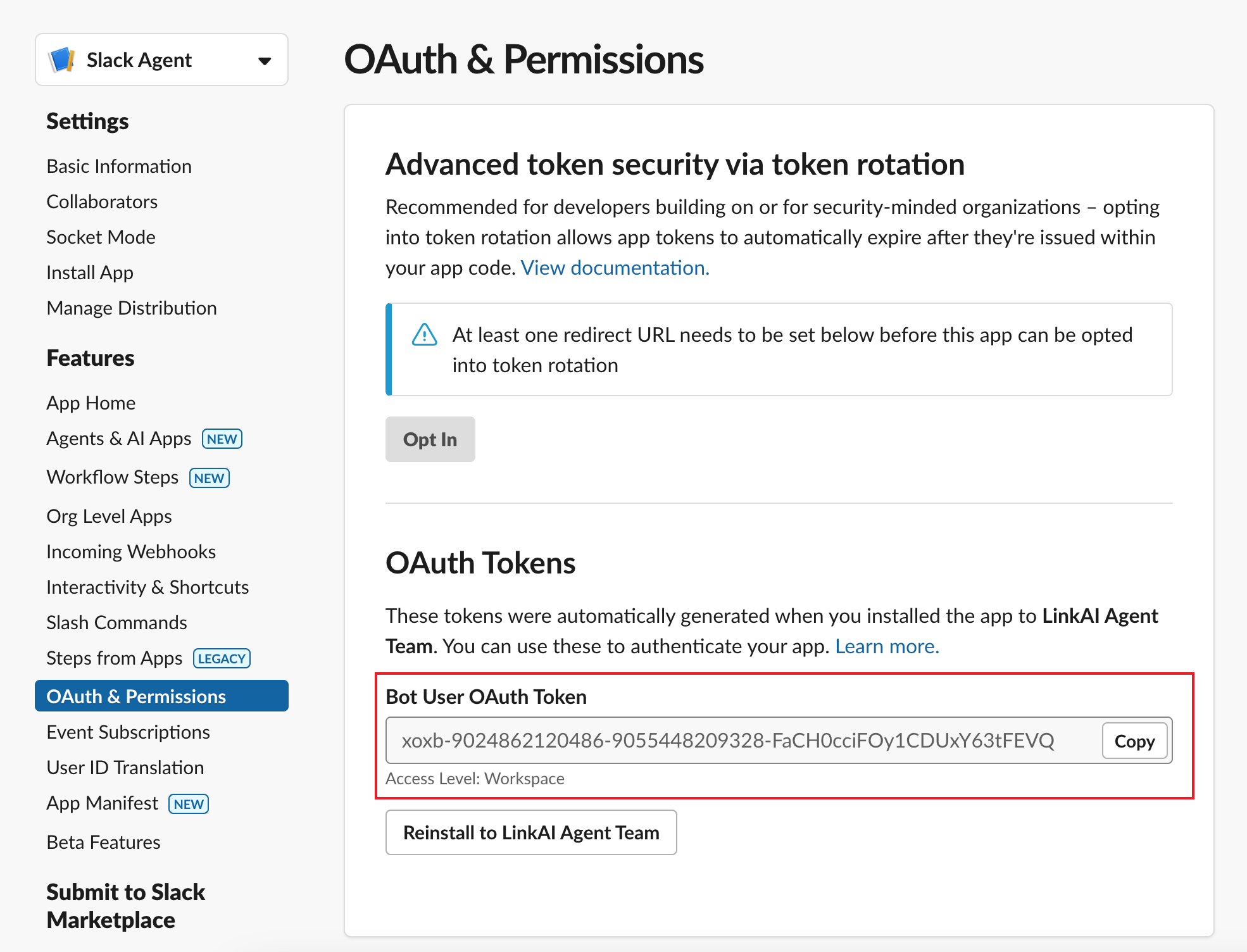Open Steps from Apps feature
Image resolution: width=1247 pixels, height=952 pixels.
[x=115, y=658]
